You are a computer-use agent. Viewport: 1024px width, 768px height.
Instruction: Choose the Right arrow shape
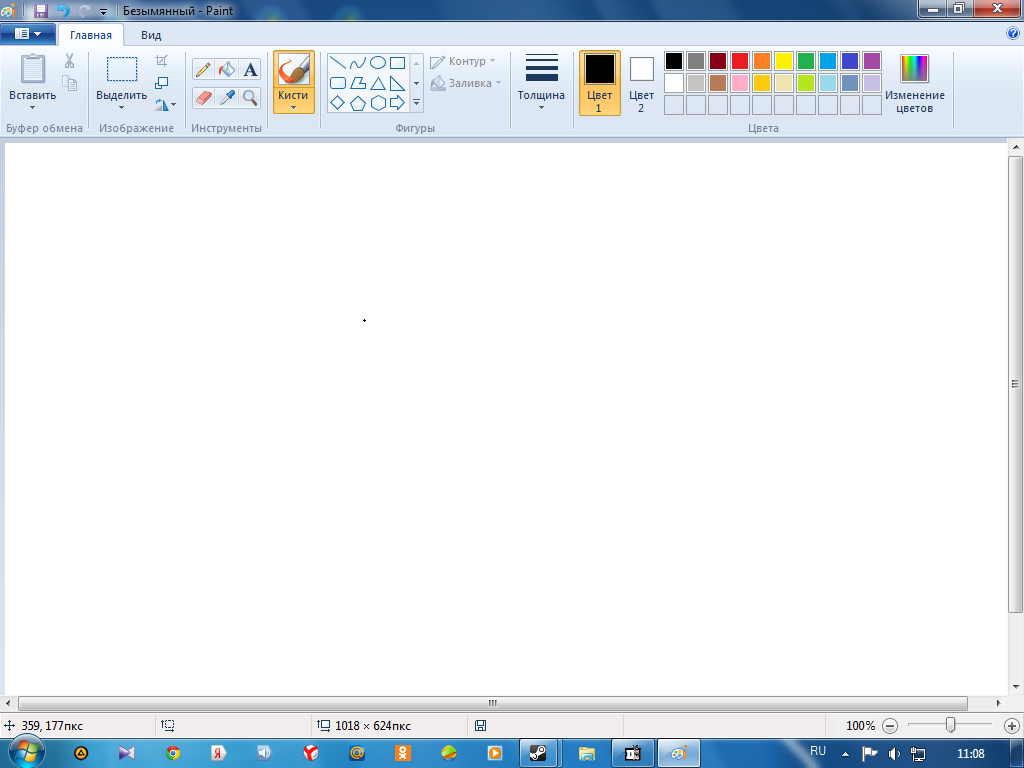397,103
